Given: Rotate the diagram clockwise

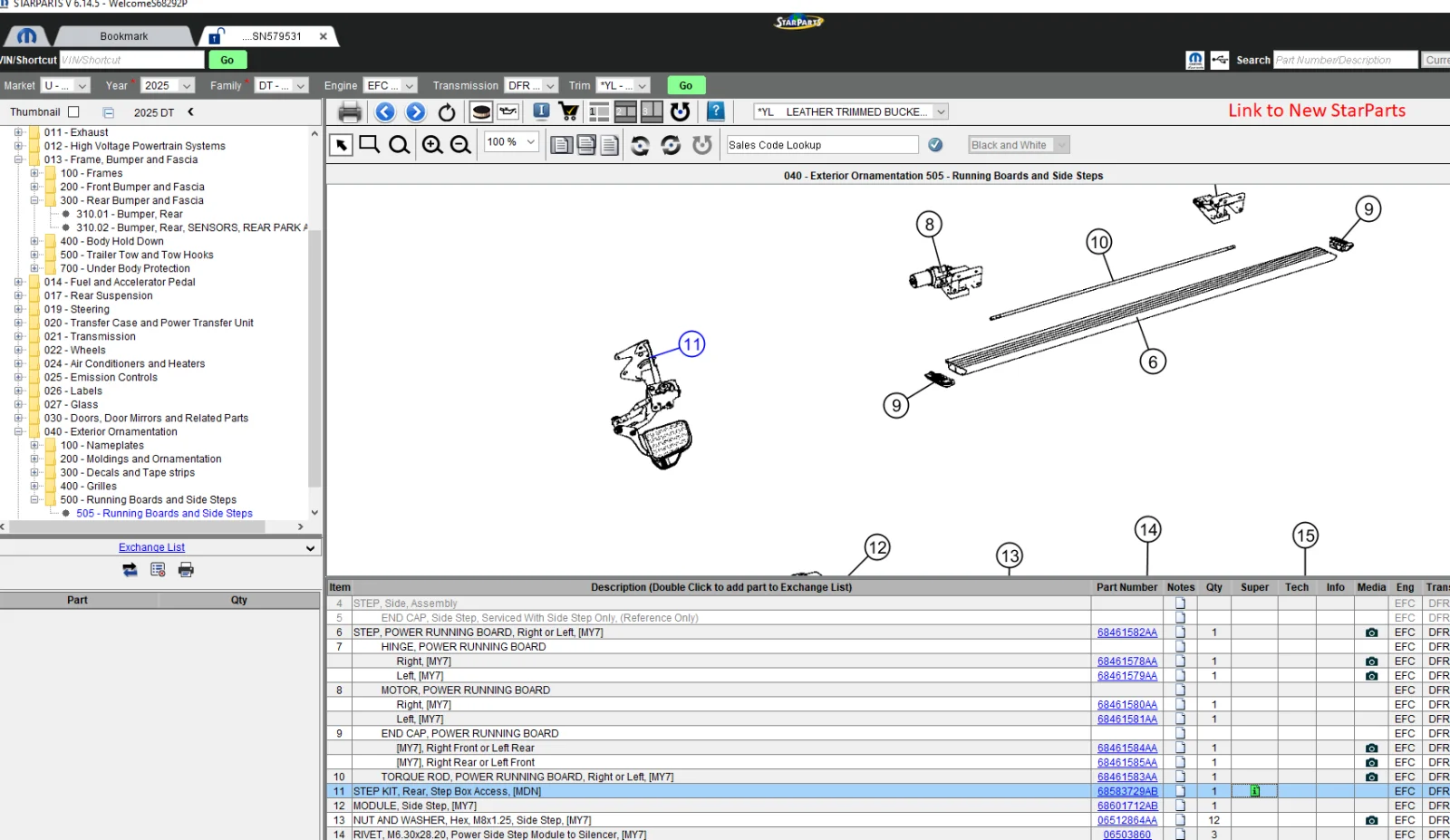Looking at the screenshot, I should (x=671, y=145).
